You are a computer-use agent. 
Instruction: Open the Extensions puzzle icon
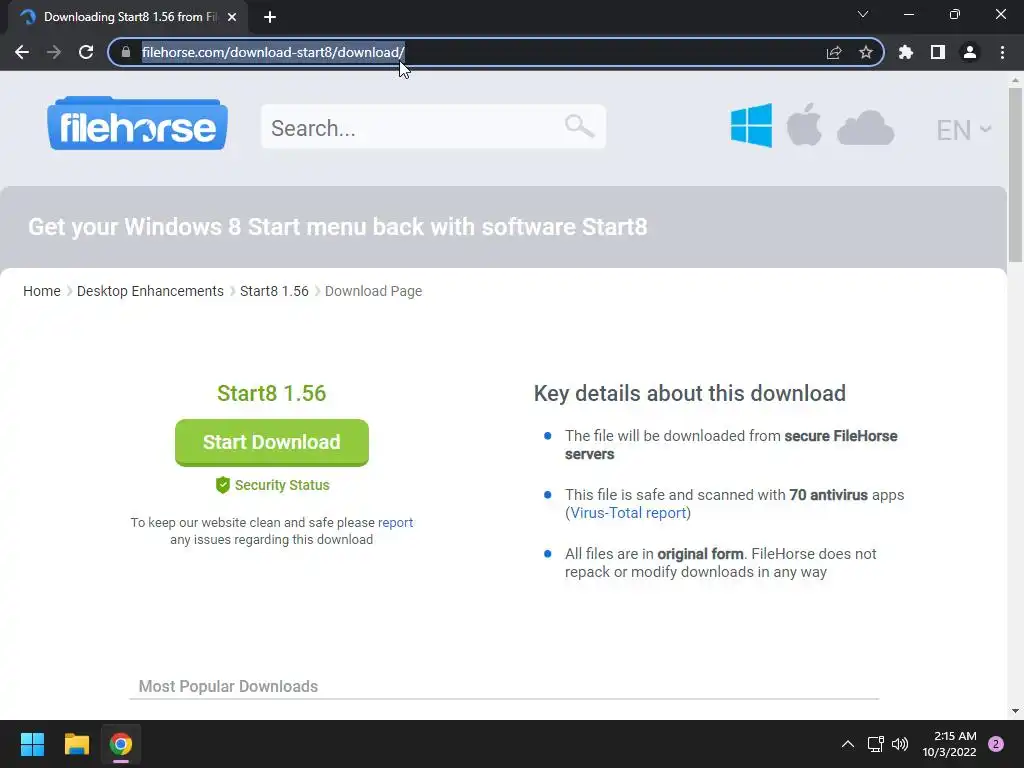tap(906, 52)
